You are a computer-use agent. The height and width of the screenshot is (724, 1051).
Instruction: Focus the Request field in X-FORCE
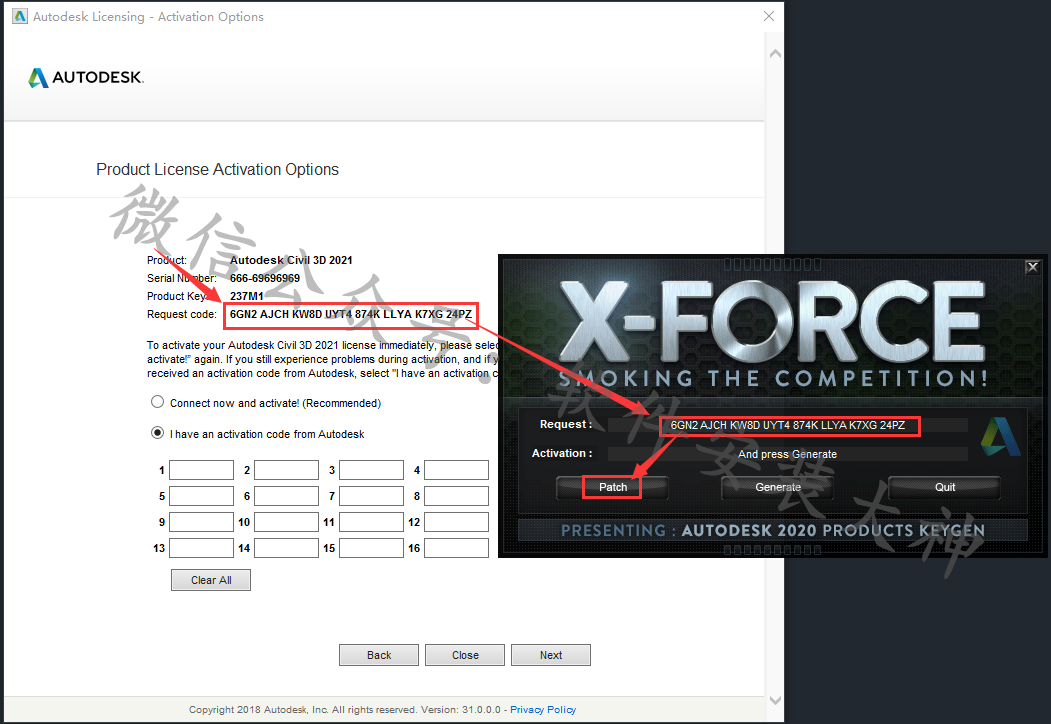click(788, 425)
